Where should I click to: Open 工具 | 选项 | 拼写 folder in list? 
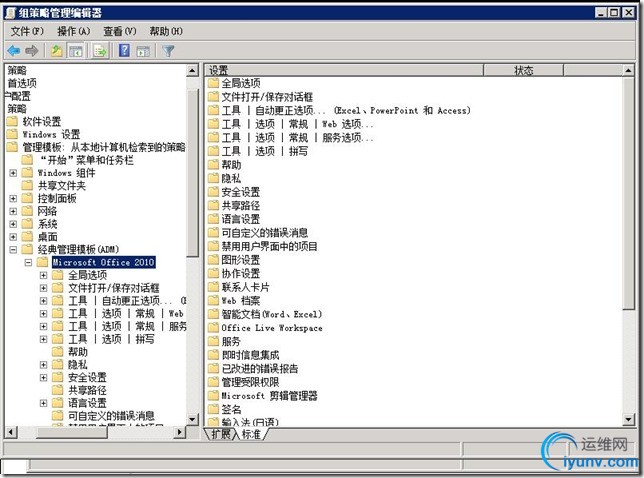coord(265,151)
